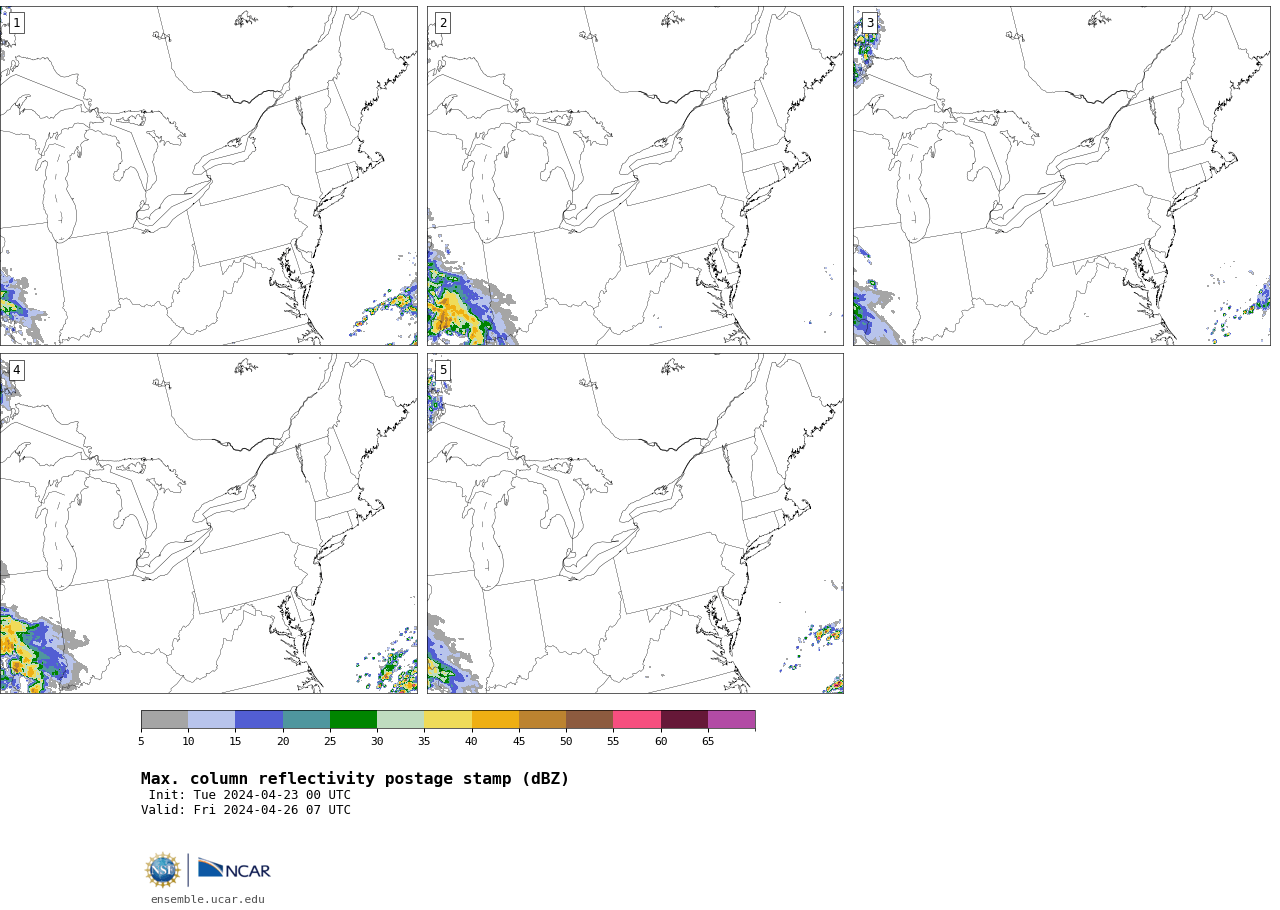Click the dark green 25-30 dBZ swatch
Image resolution: width=1280 pixels, height=910 pixels.
(353, 720)
